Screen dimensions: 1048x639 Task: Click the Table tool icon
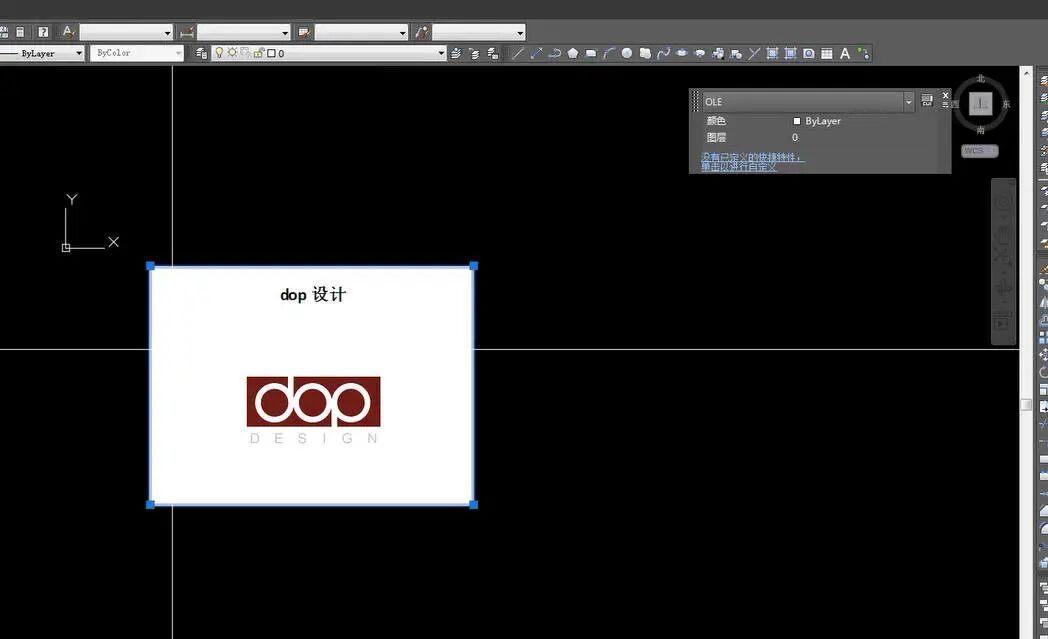(827, 53)
